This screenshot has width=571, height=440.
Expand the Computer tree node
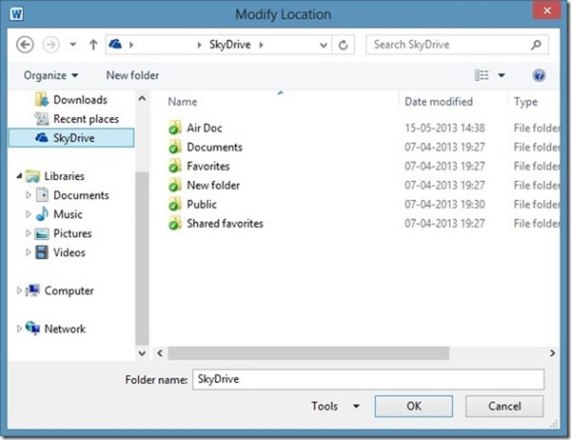pos(19,290)
